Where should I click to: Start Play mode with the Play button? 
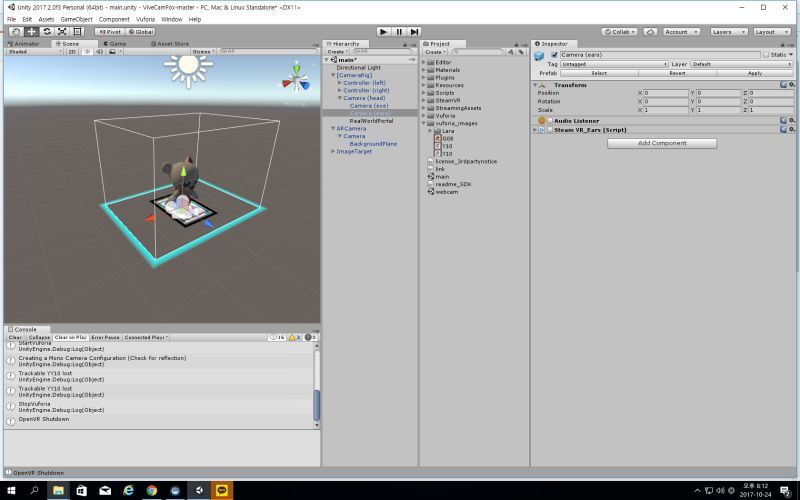[x=383, y=32]
